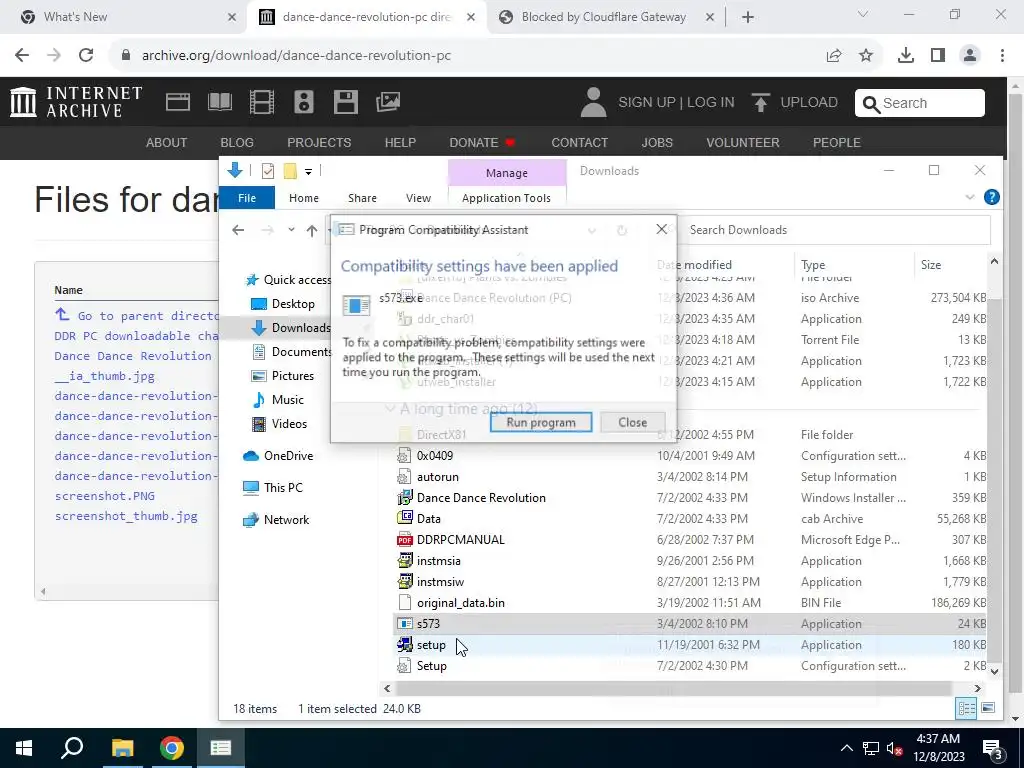1024x768 pixels.
Task: Open the Share ribbon tab
Action: 362,198
